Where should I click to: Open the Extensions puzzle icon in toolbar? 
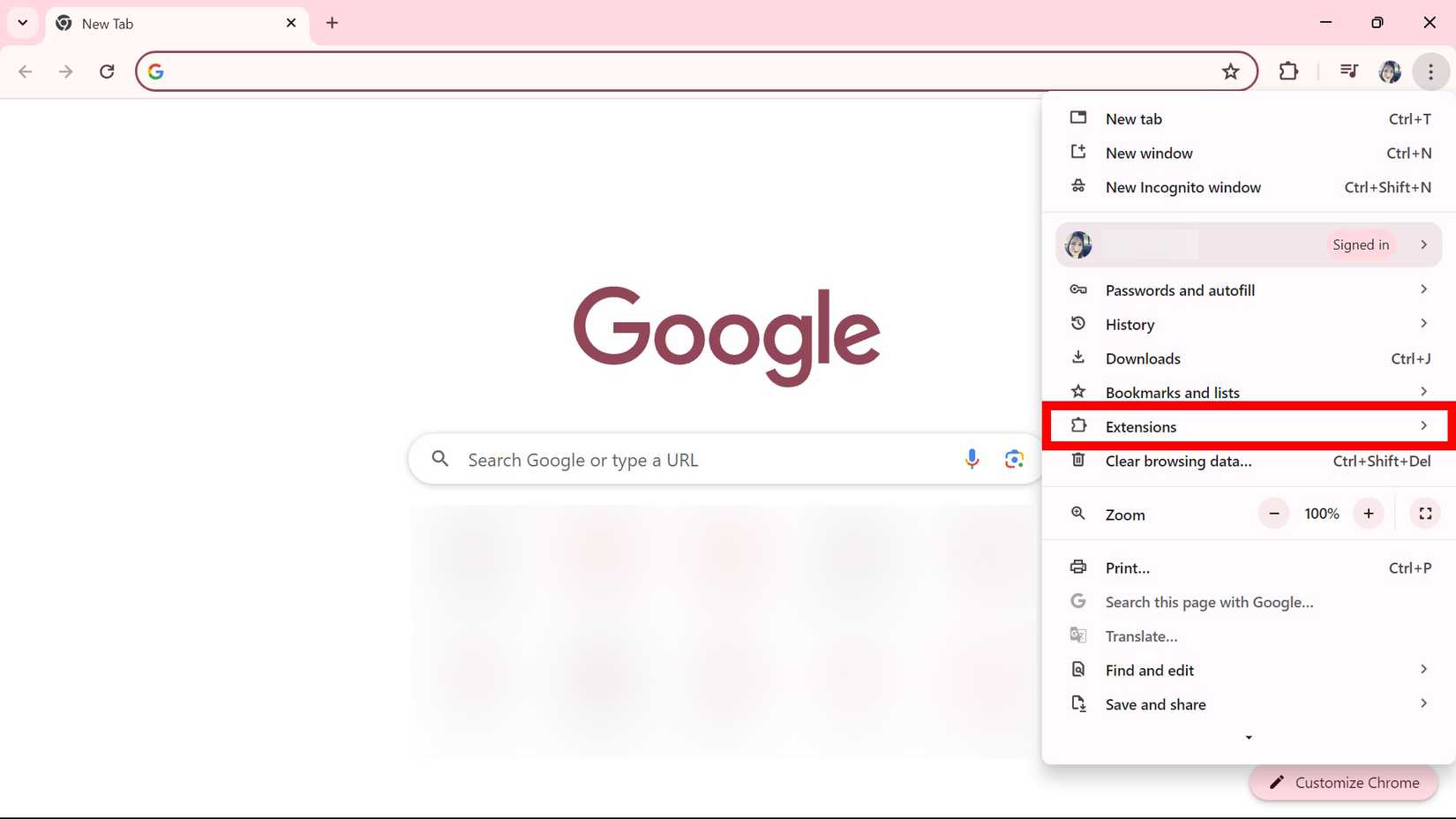click(1288, 71)
